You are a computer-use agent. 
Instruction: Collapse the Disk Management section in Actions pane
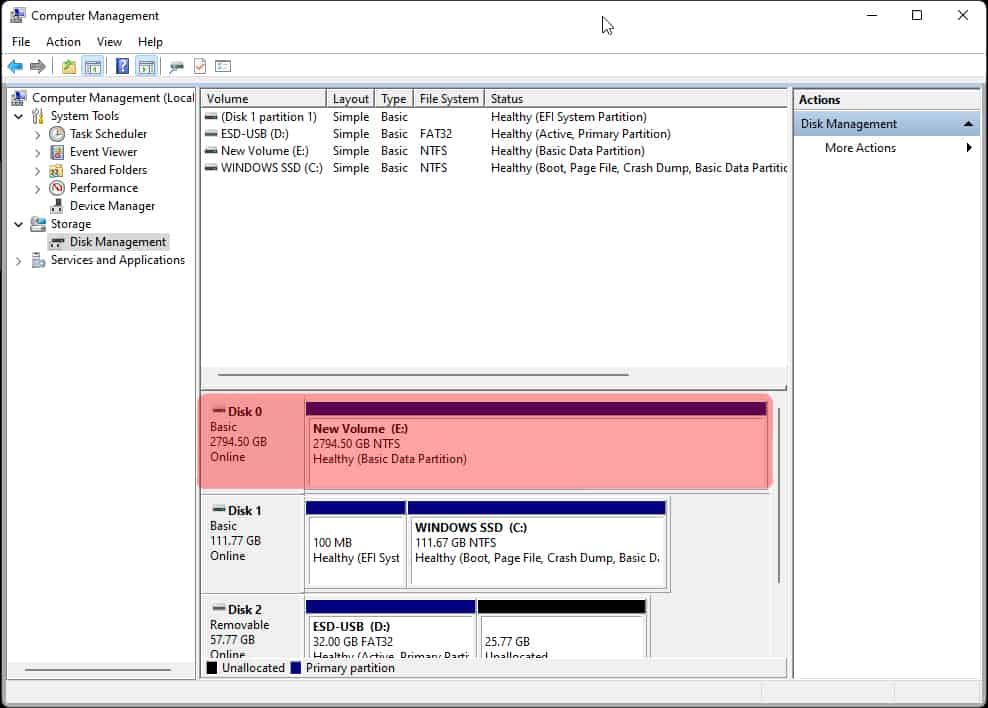pos(968,124)
